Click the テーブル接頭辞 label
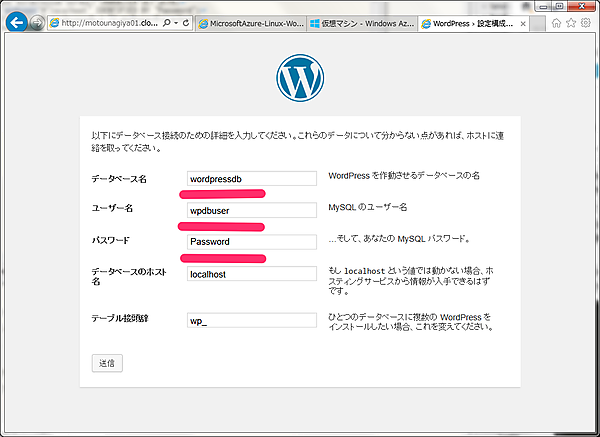The height and width of the screenshot is (437, 600). click(120, 318)
